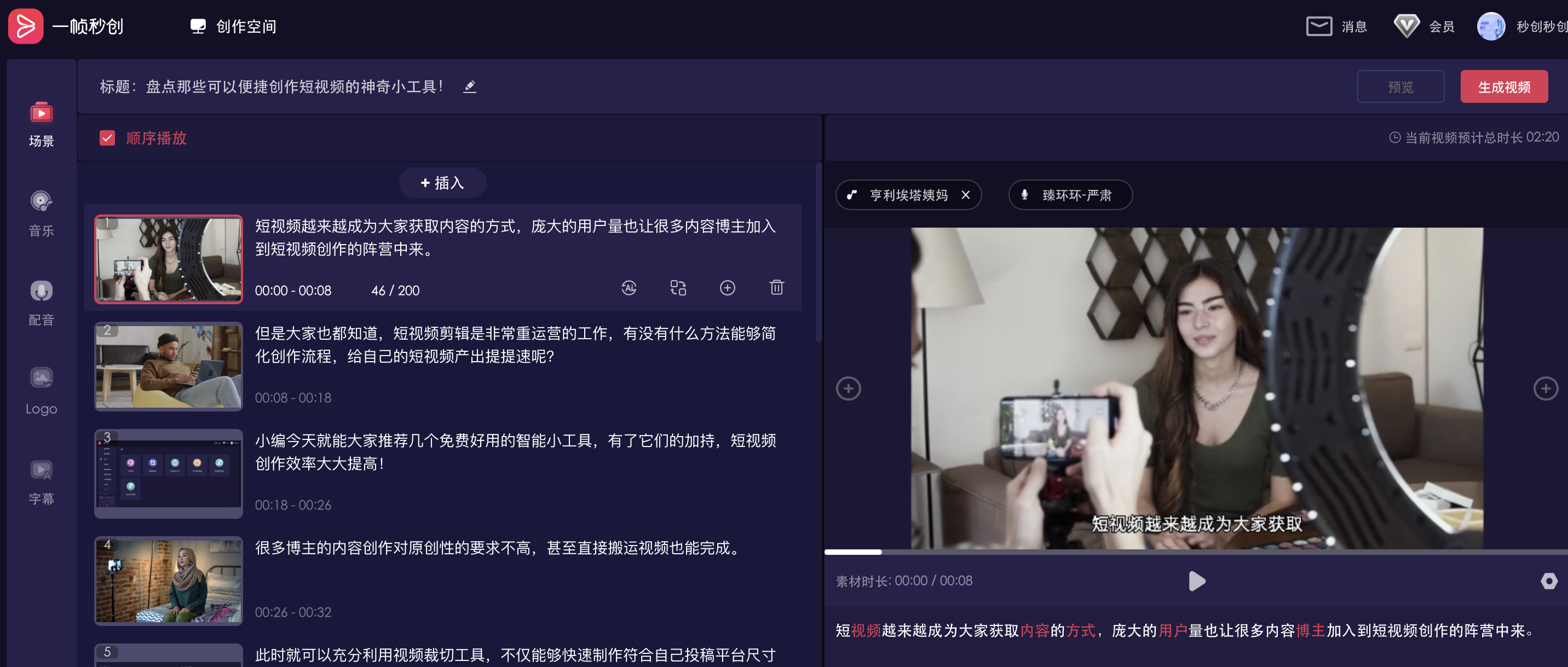Click highlighted word 视频 in preview caption text
Viewport: 1568px width, 667px height.
point(866,631)
